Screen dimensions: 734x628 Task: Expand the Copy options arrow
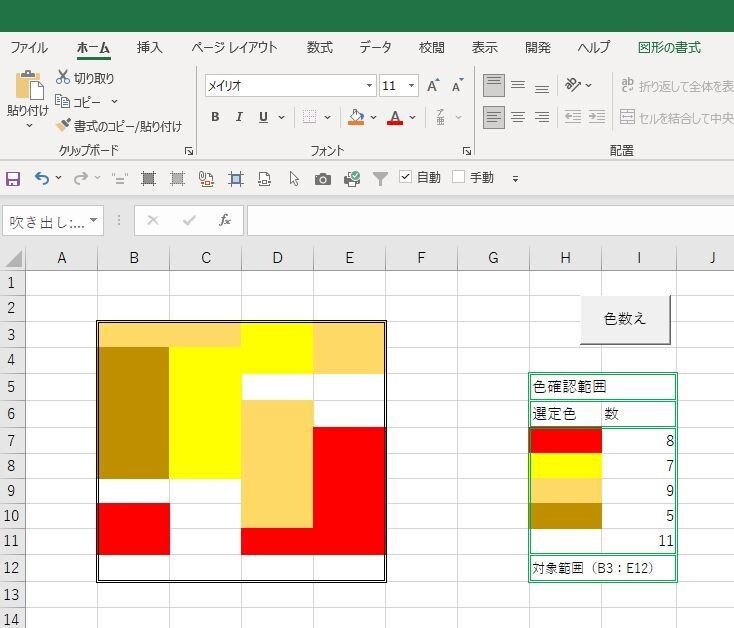[x=114, y=101]
